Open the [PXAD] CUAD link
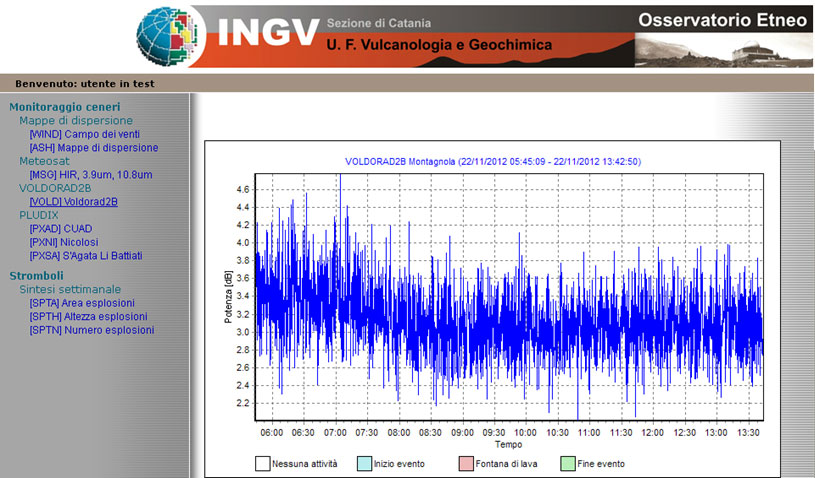815x478 pixels. tap(61, 229)
